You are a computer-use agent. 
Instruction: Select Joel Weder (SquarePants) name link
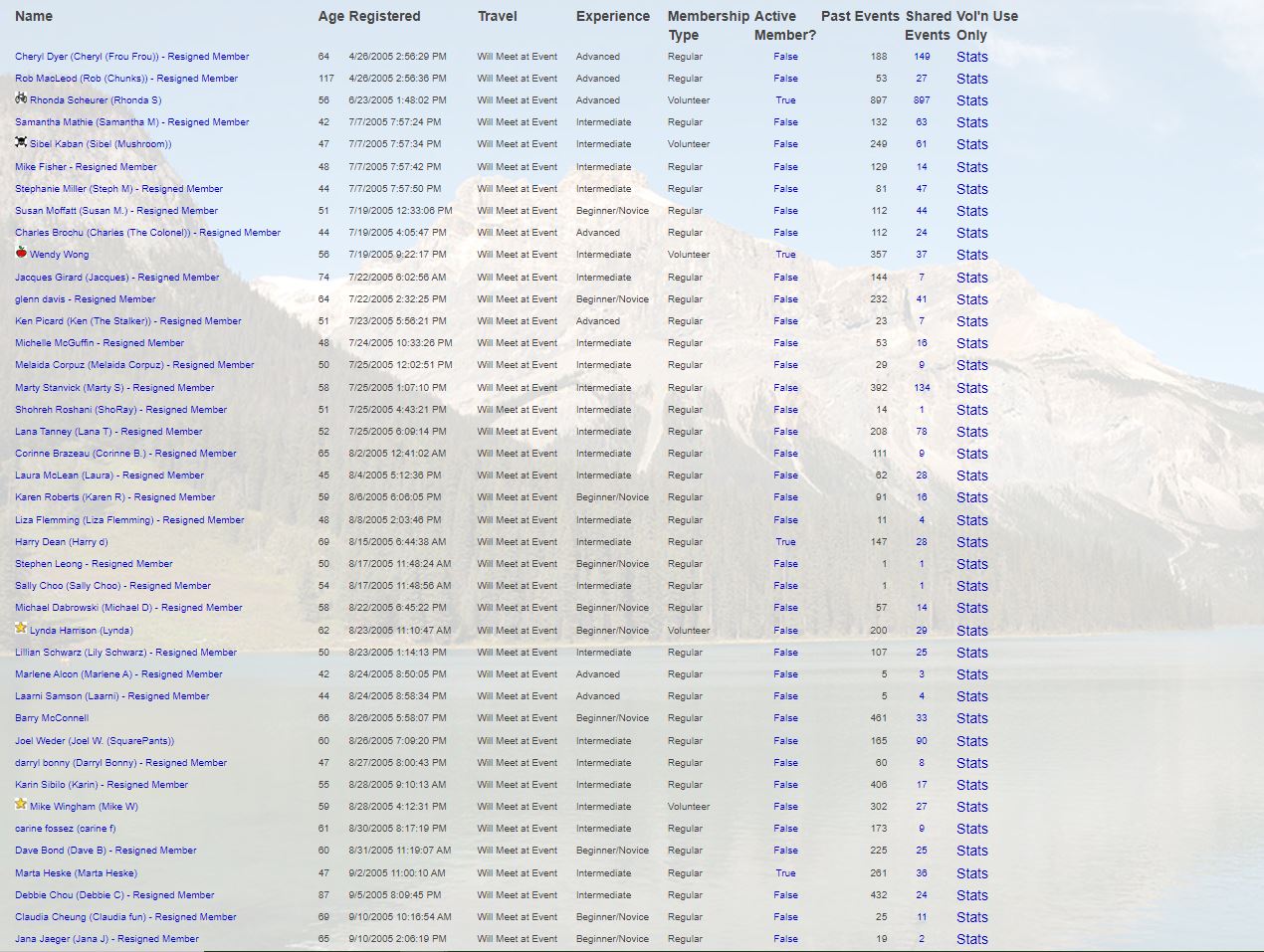[x=95, y=741]
